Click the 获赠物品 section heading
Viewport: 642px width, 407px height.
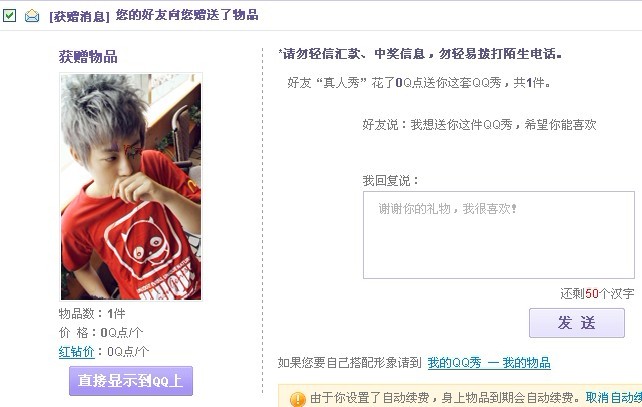(88, 57)
